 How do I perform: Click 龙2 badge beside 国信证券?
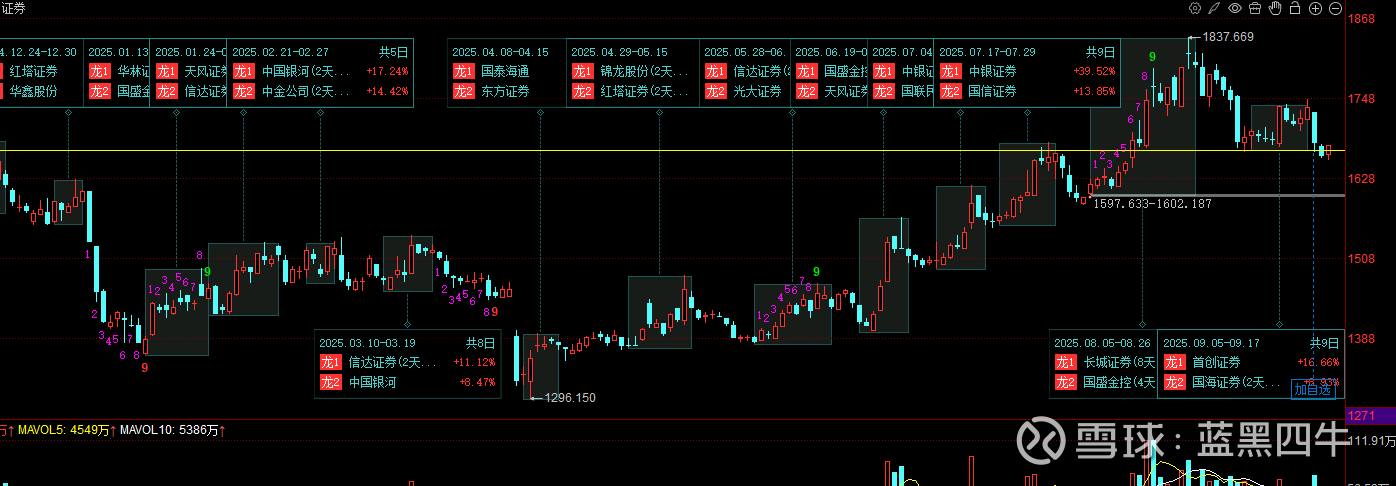click(951, 91)
